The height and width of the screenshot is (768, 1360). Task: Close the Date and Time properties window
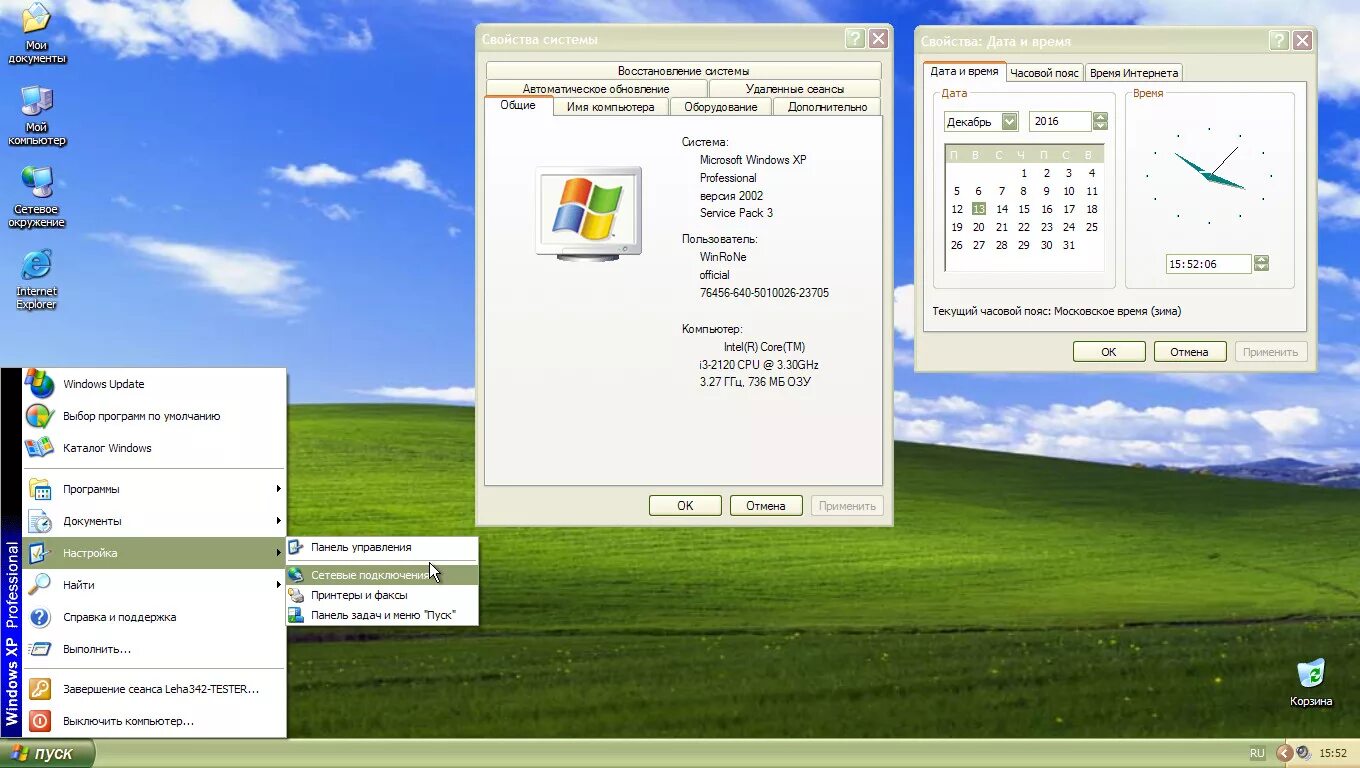point(1302,41)
